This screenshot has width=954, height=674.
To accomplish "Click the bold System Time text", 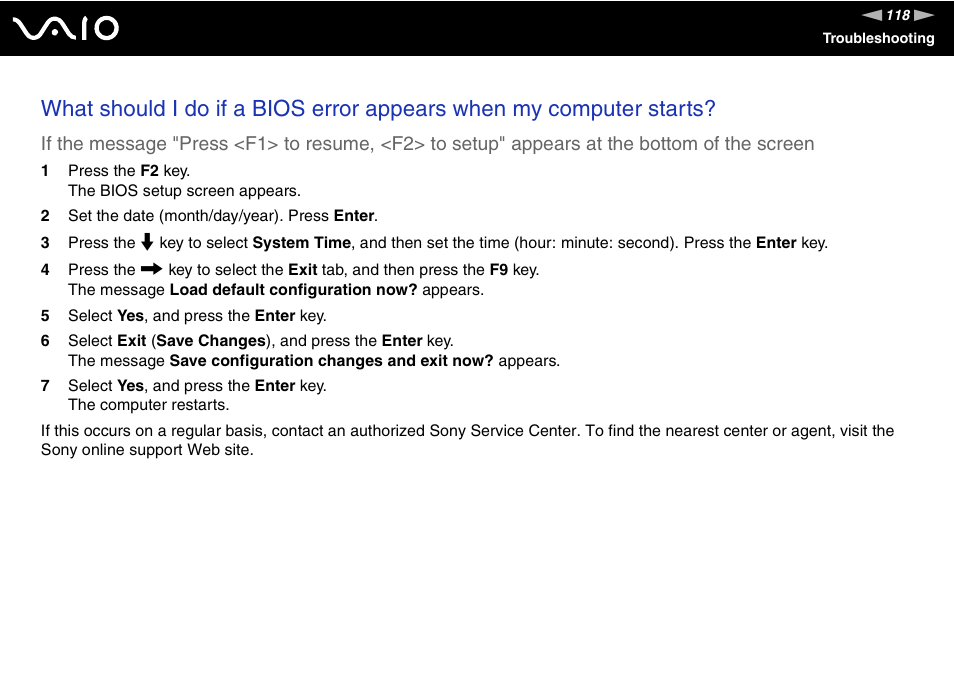I will pos(301,243).
